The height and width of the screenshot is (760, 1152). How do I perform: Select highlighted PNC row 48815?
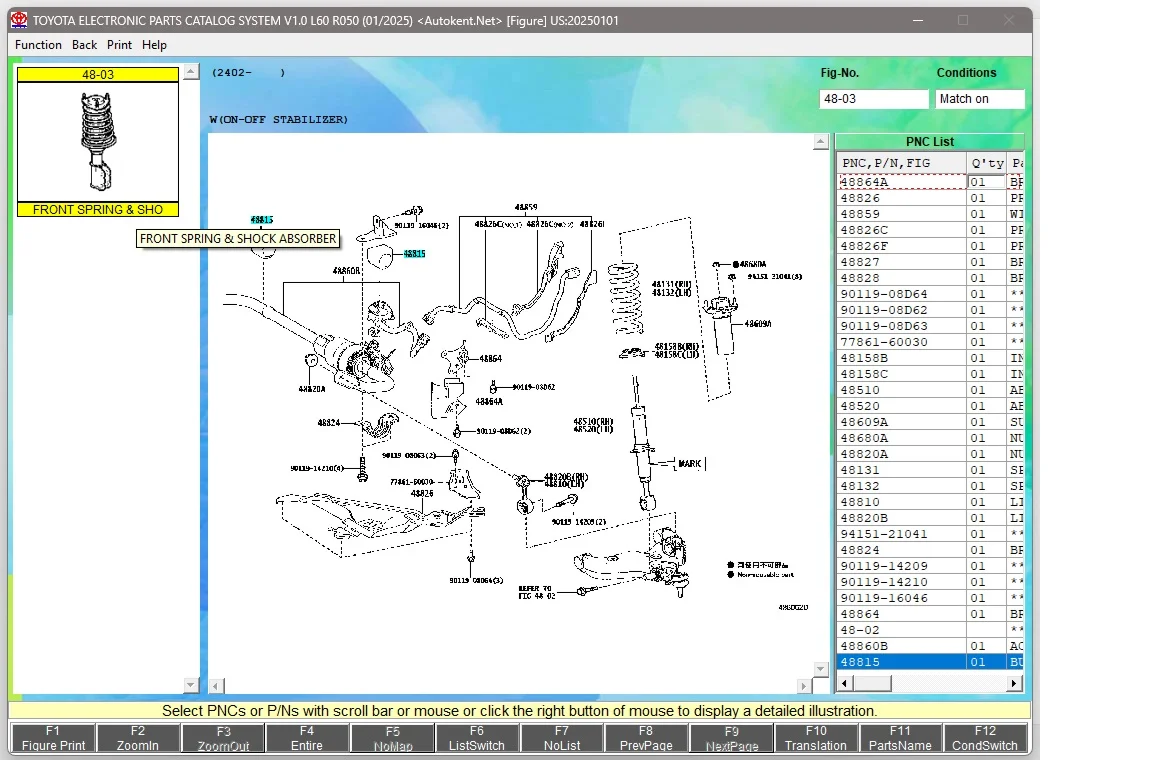coord(929,662)
